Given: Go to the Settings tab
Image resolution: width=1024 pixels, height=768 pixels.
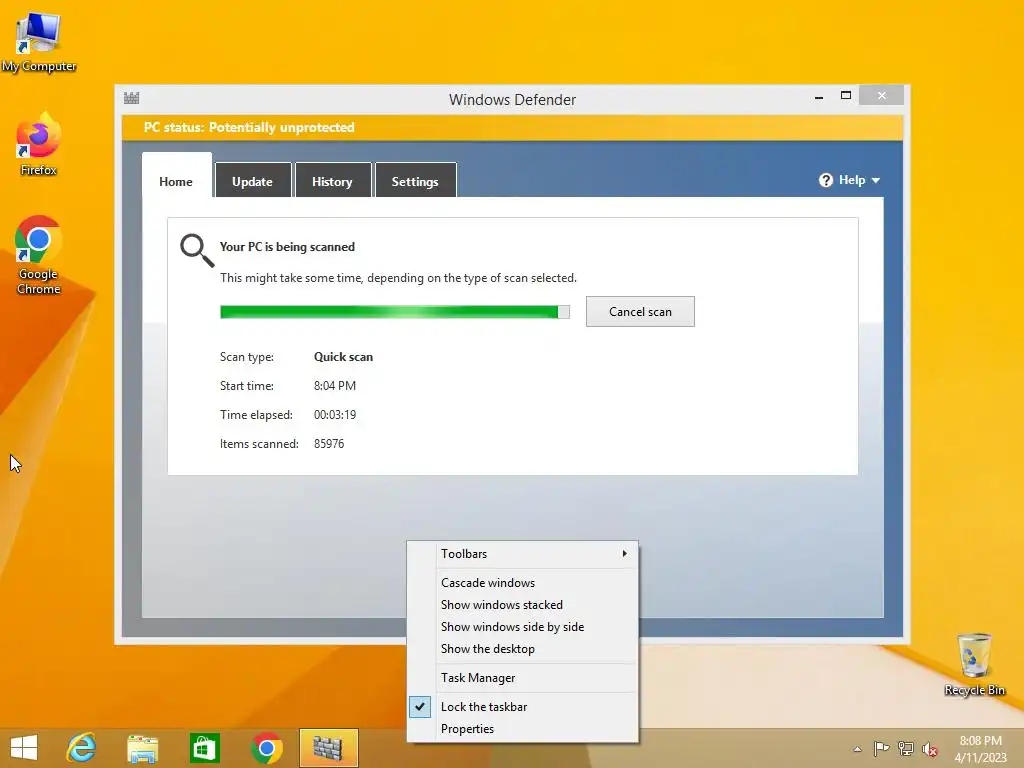Looking at the screenshot, I should click(x=415, y=182).
